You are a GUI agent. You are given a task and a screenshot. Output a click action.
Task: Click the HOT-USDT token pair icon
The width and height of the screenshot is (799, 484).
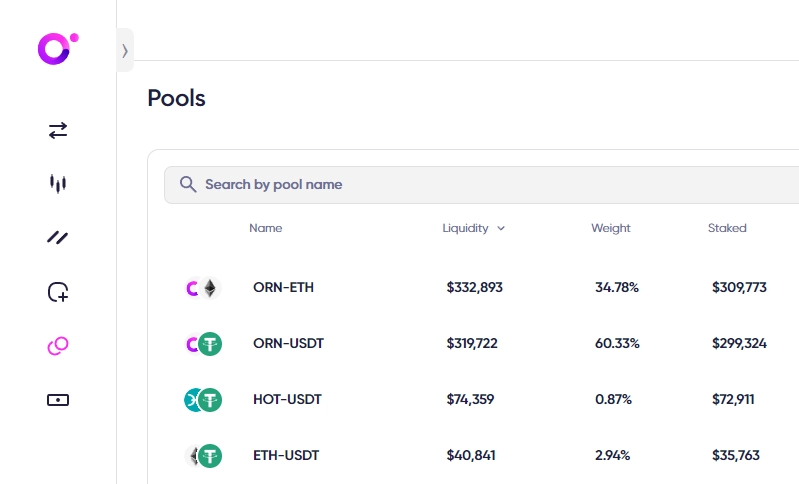(203, 400)
